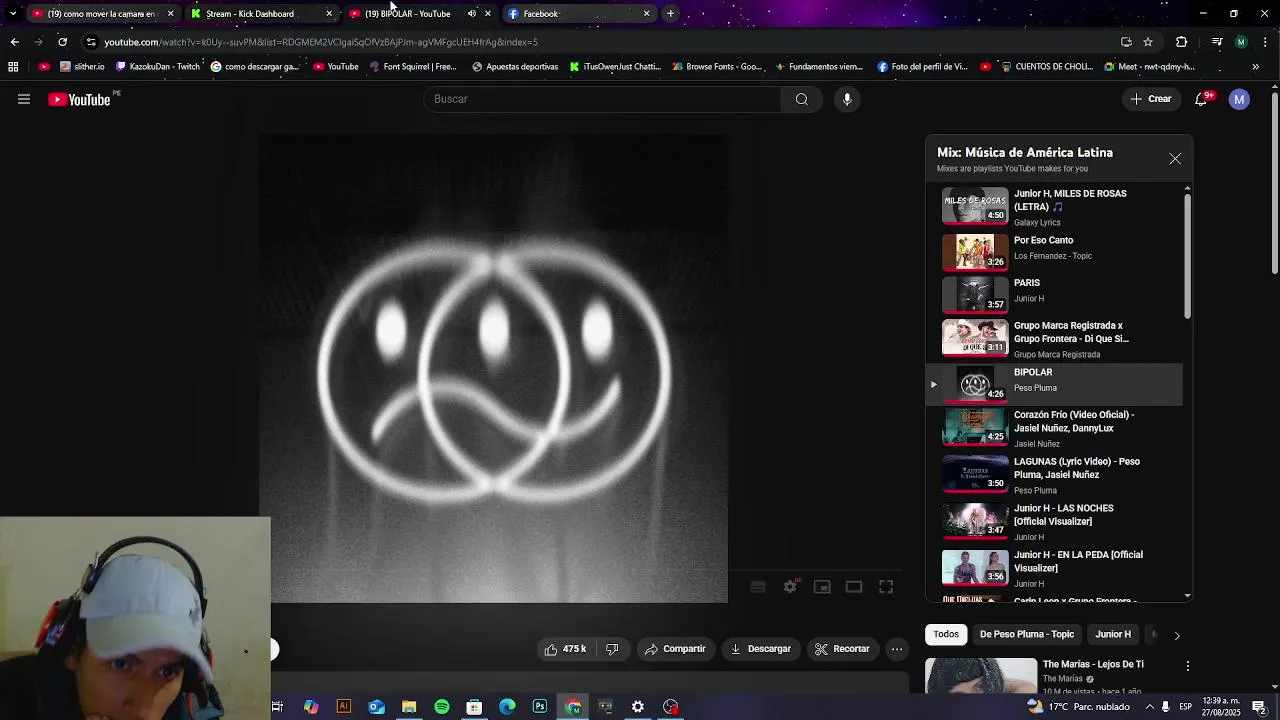The height and width of the screenshot is (720, 1280).
Task: Click the page vertical scrollbar thumb
Action: click(1274, 184)
